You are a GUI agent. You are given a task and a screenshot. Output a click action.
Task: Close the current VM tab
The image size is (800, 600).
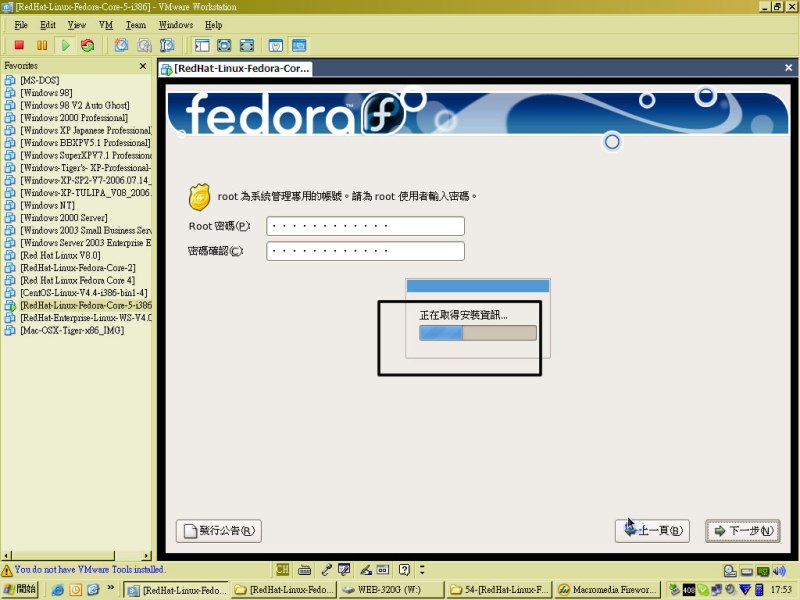[x=788, y=67]
